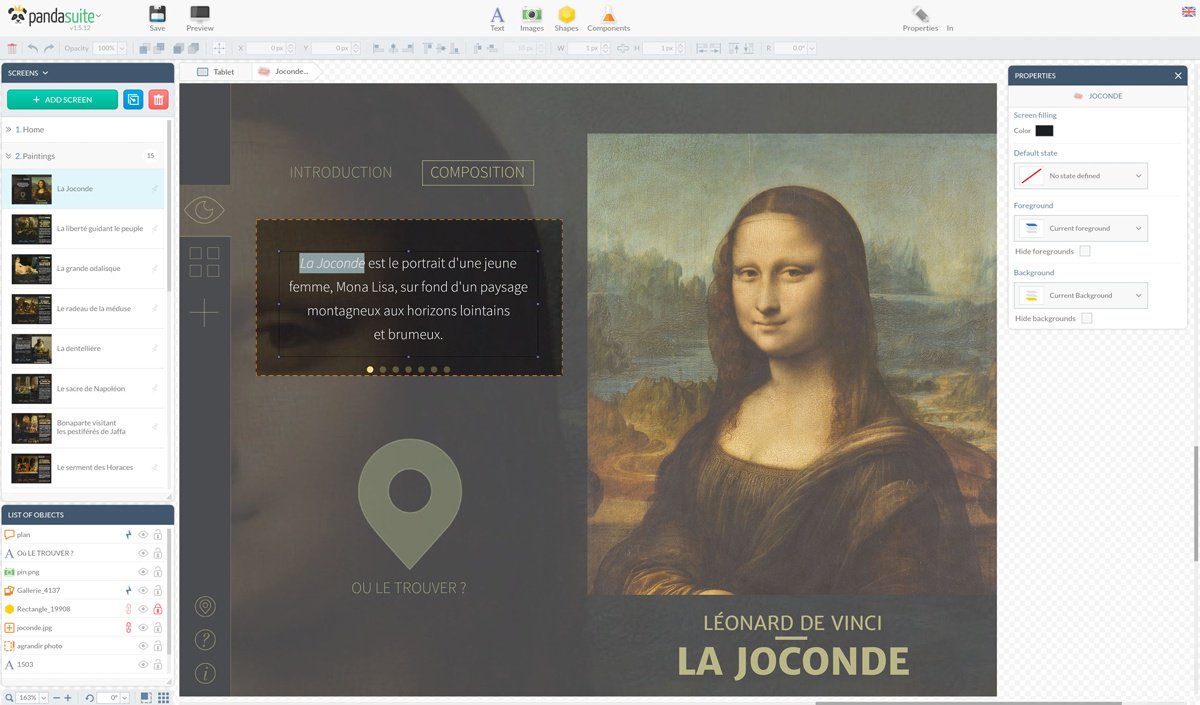Enable the Hide foregrounds checkbox

[x=1085, y=251]
